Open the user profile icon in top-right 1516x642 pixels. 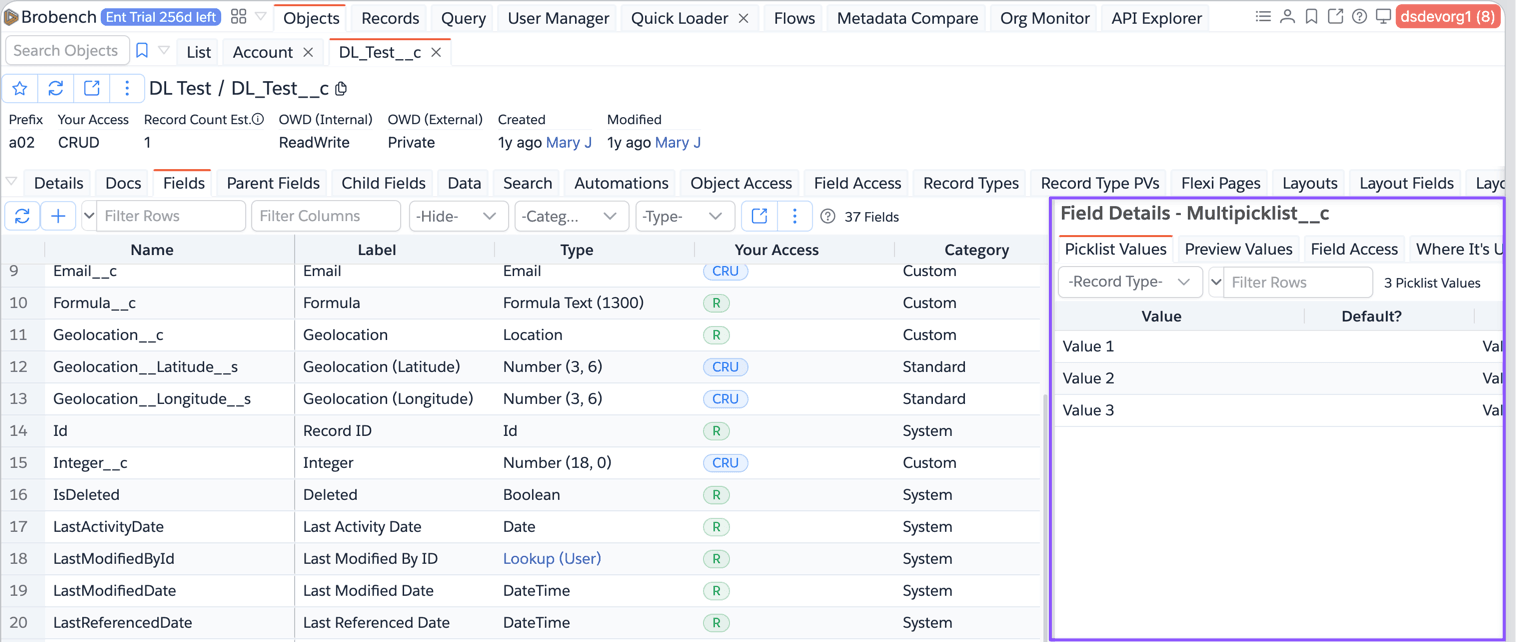(1287, 17)
